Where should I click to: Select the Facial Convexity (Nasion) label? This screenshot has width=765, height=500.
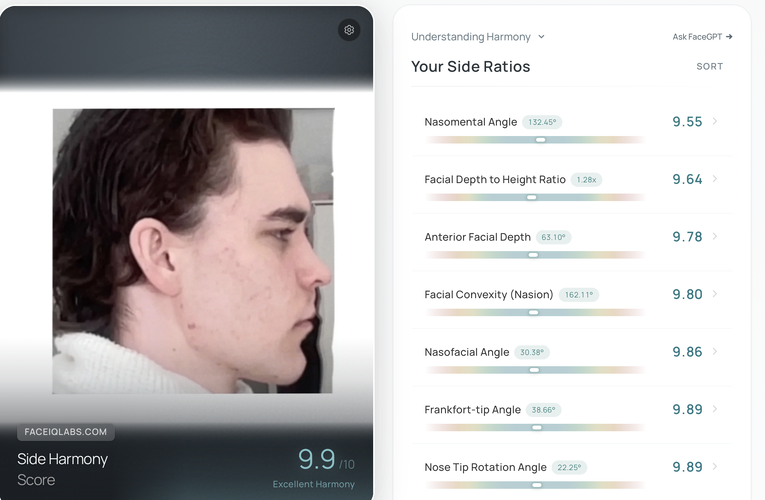click(488, 295)
